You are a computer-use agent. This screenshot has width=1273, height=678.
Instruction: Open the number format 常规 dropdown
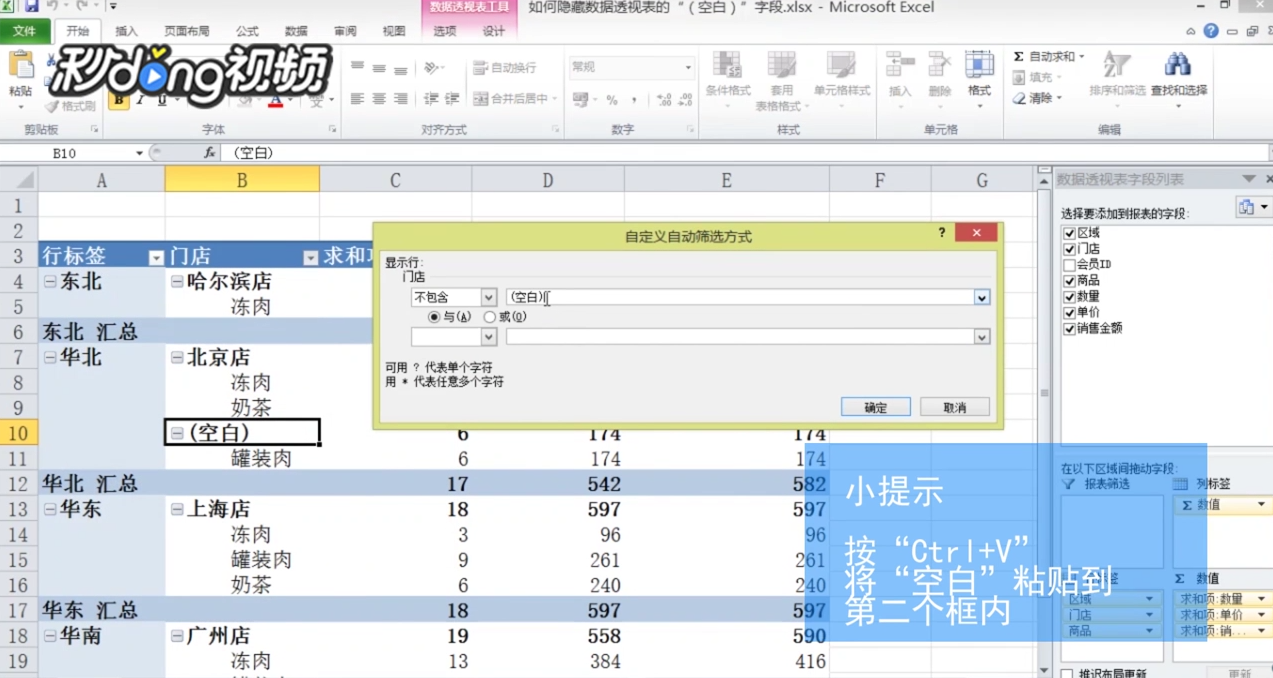click(688, 67)
